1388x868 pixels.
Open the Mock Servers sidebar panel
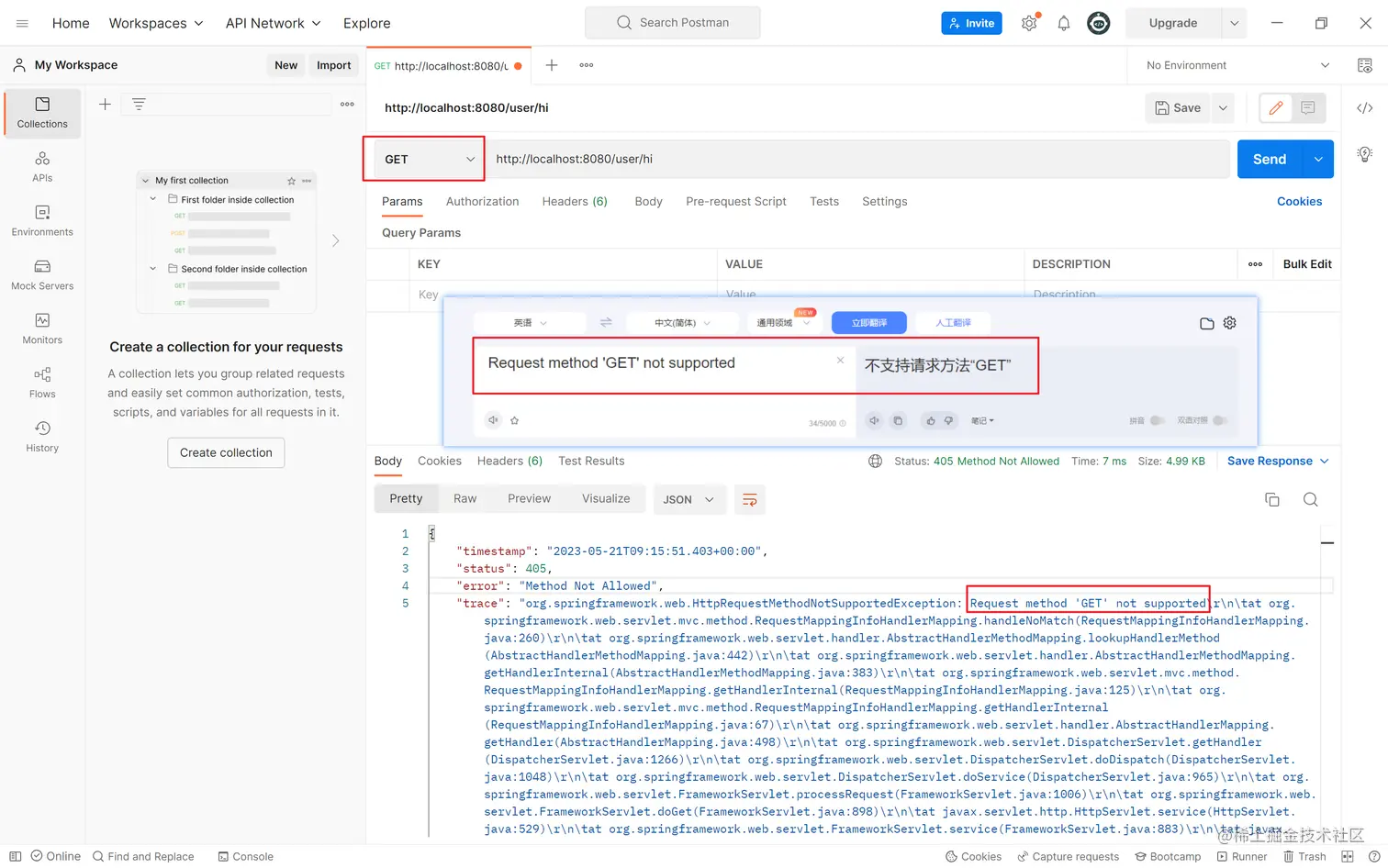(x=42, y=275)
